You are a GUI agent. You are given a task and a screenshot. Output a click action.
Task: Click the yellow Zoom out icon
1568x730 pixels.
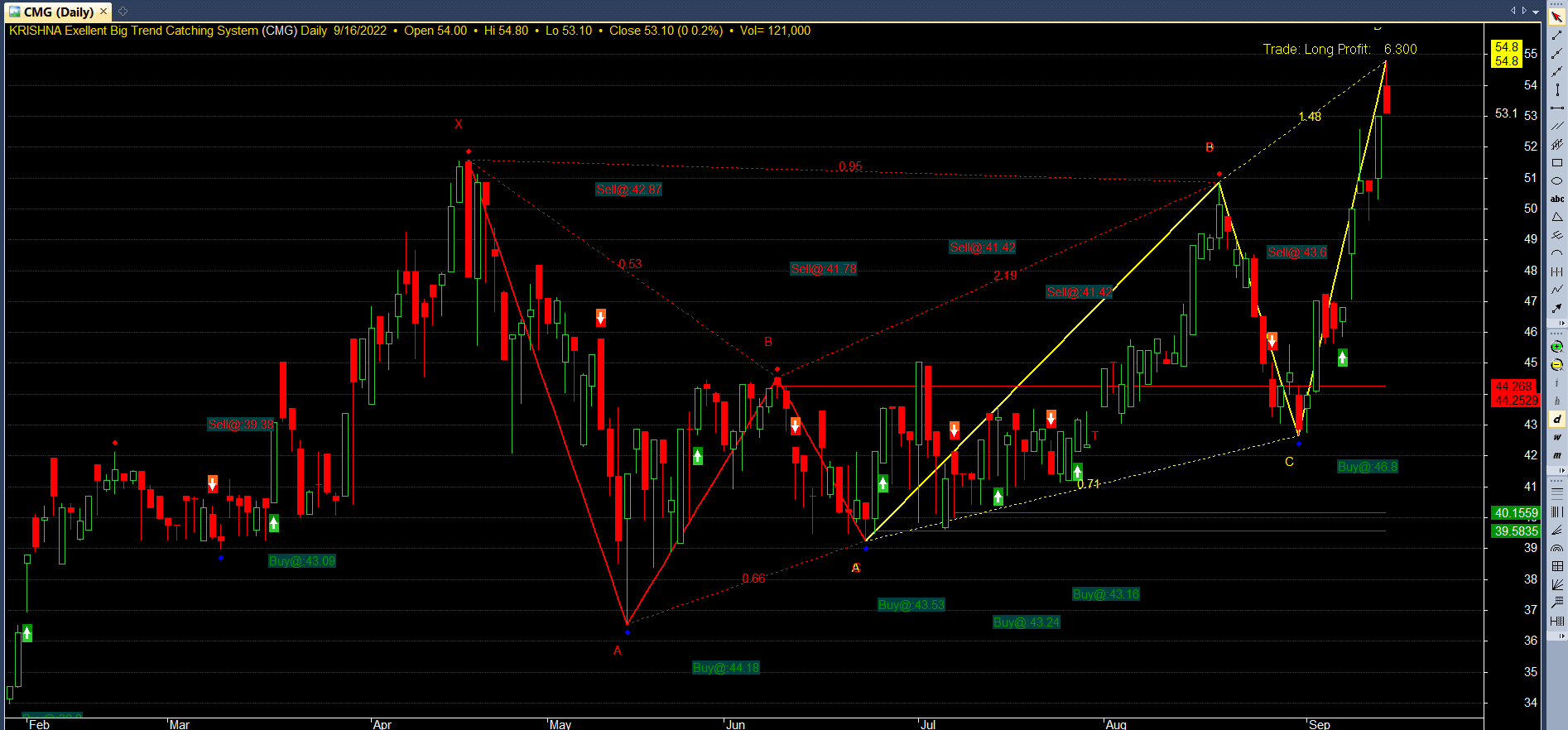1557,365
